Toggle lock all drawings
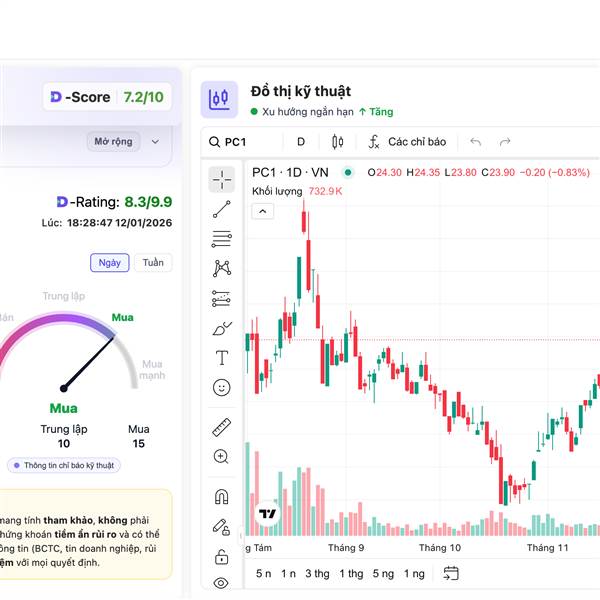 pyautogui.click(x=222, y=556)
